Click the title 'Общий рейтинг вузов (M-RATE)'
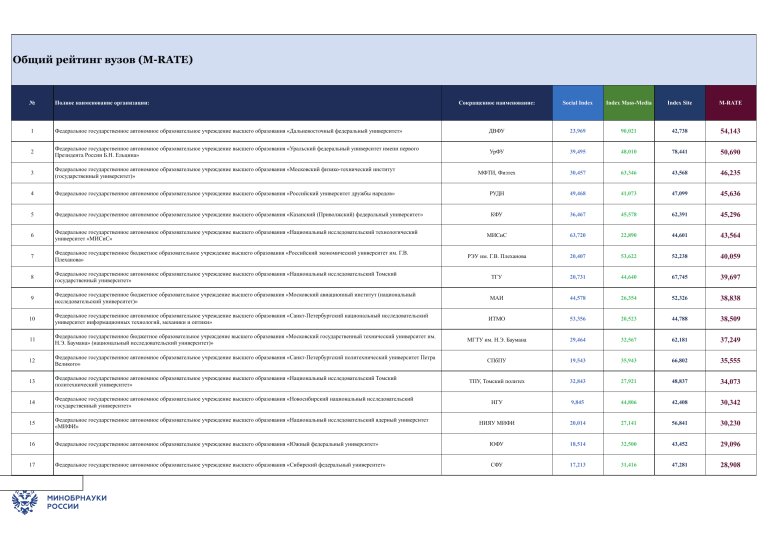This screenshot has height=543, width=768. 103,60
